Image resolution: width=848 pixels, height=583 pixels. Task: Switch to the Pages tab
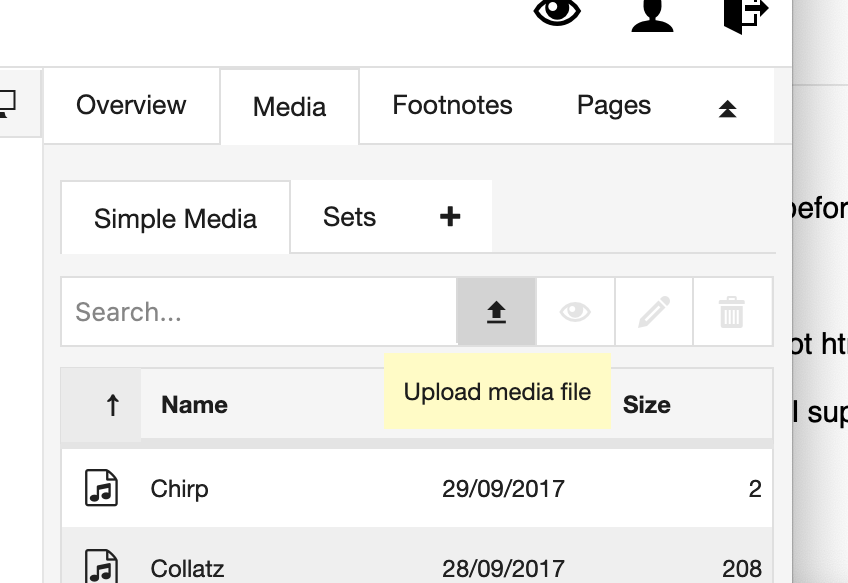pos(614,106)
